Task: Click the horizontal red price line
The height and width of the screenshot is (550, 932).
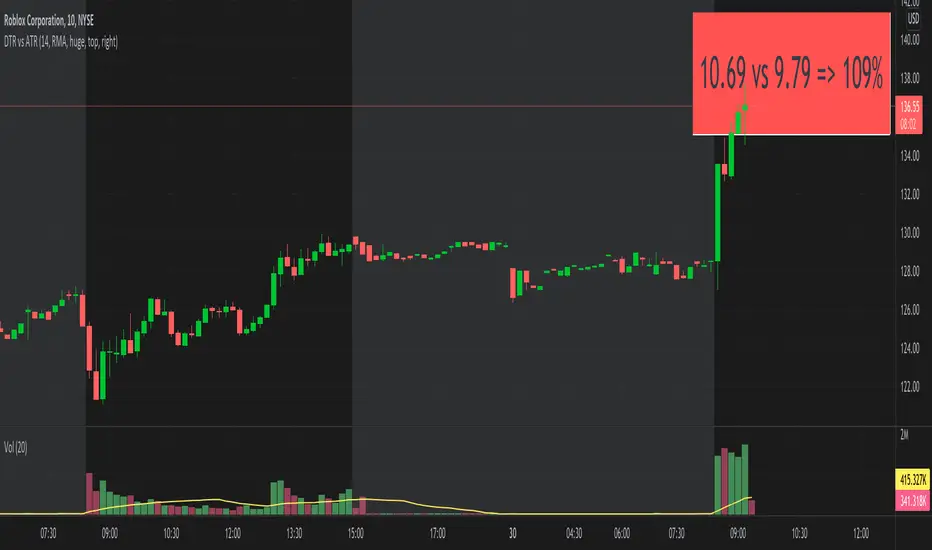Action: 346,106
